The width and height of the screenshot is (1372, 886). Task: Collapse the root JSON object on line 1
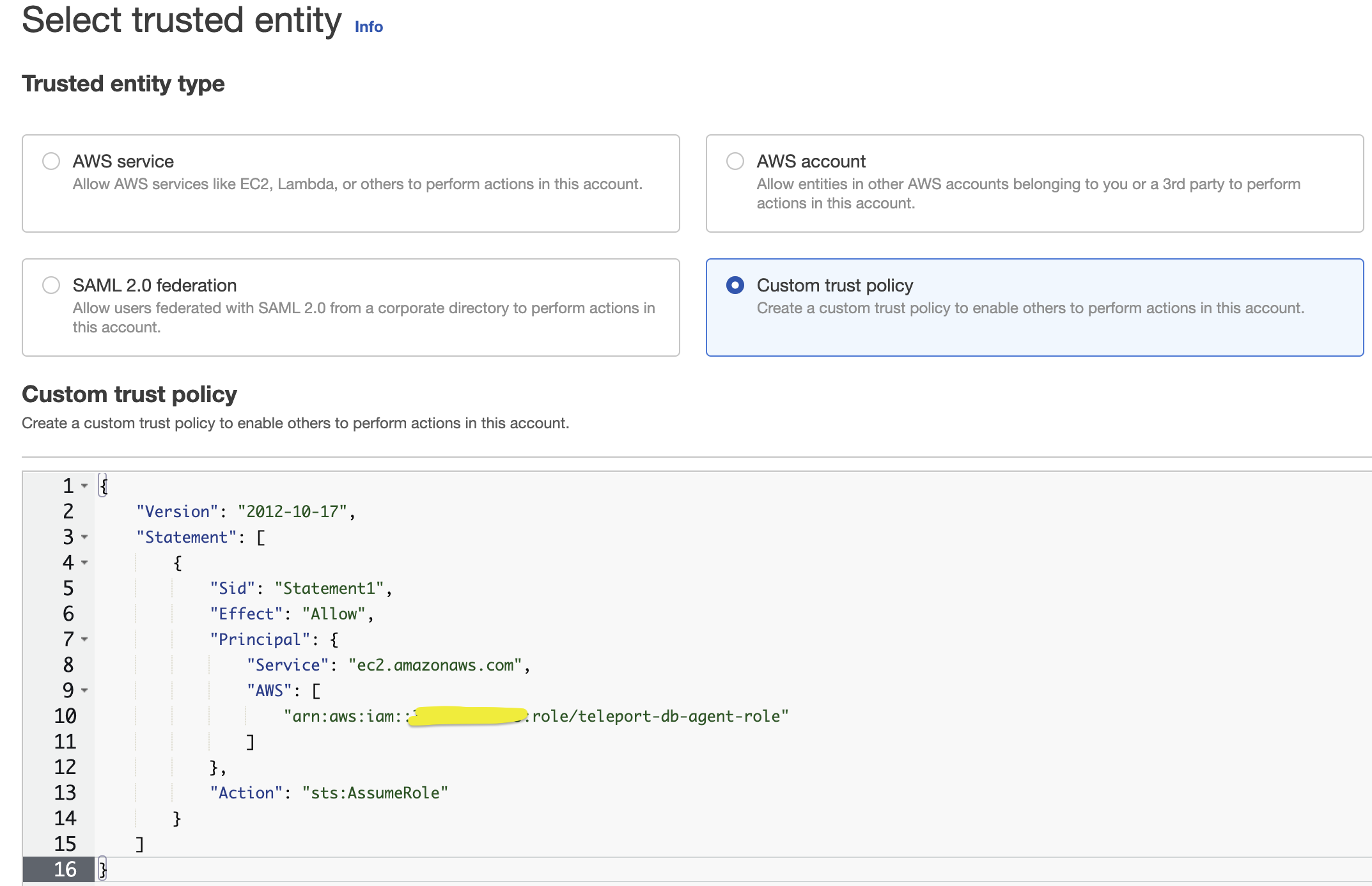click(x=84, y=487)
